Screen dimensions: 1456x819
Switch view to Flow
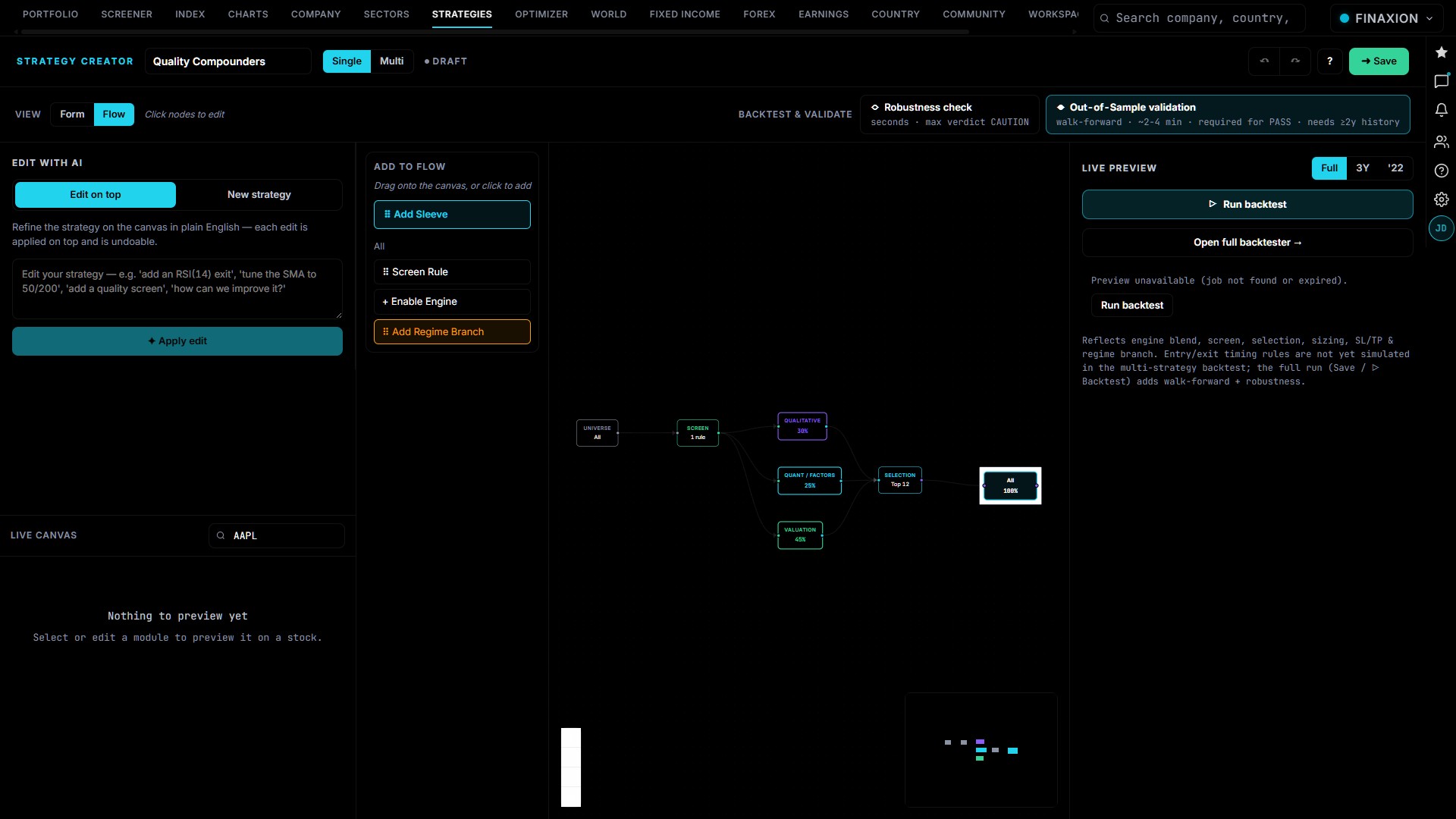coord(114,115)
